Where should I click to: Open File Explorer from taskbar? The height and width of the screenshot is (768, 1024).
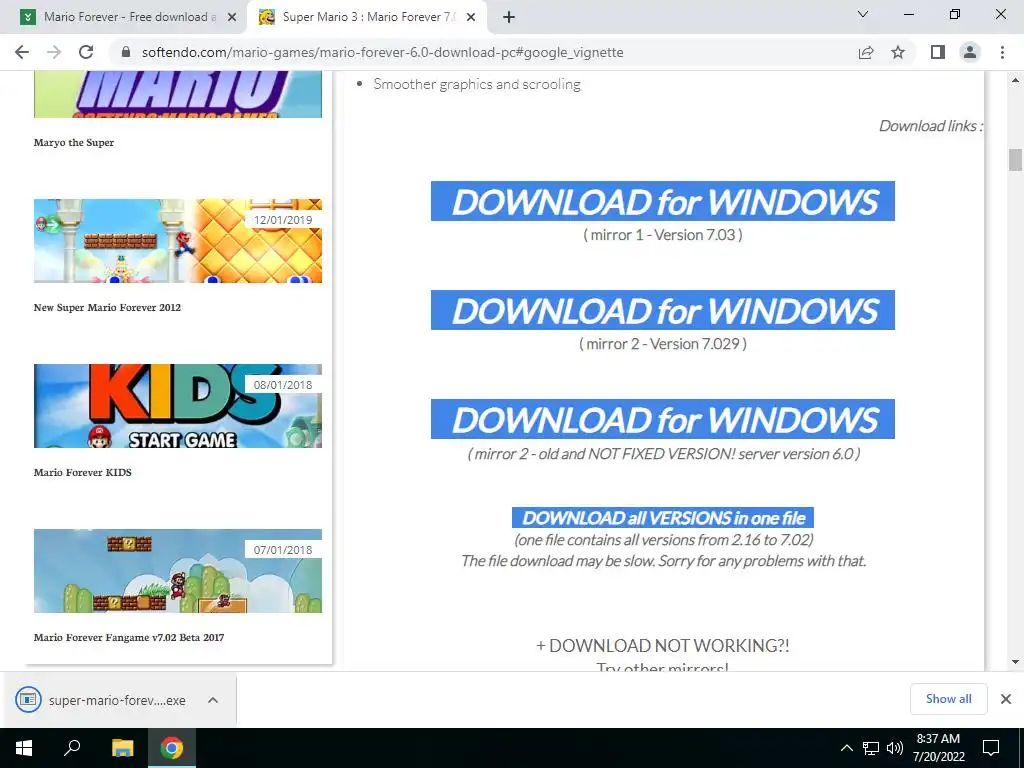coord(122,748)
